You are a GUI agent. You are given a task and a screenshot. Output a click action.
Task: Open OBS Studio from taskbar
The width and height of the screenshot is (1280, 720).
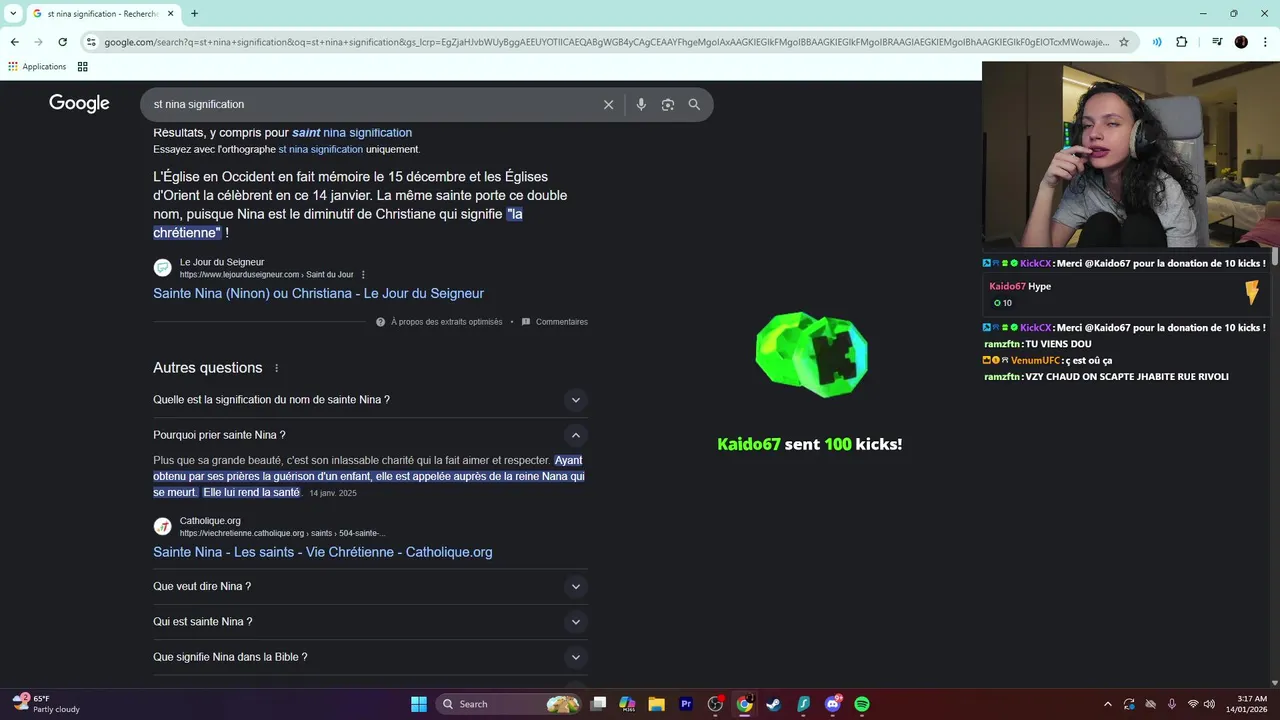[715, 704]
